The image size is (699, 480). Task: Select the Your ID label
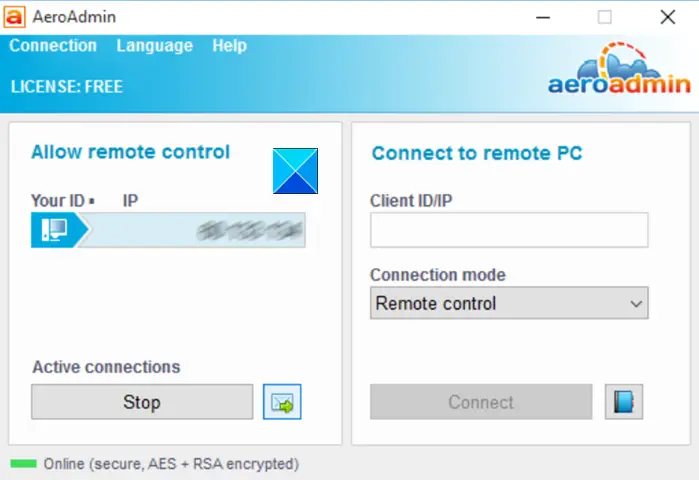[58, 201]
